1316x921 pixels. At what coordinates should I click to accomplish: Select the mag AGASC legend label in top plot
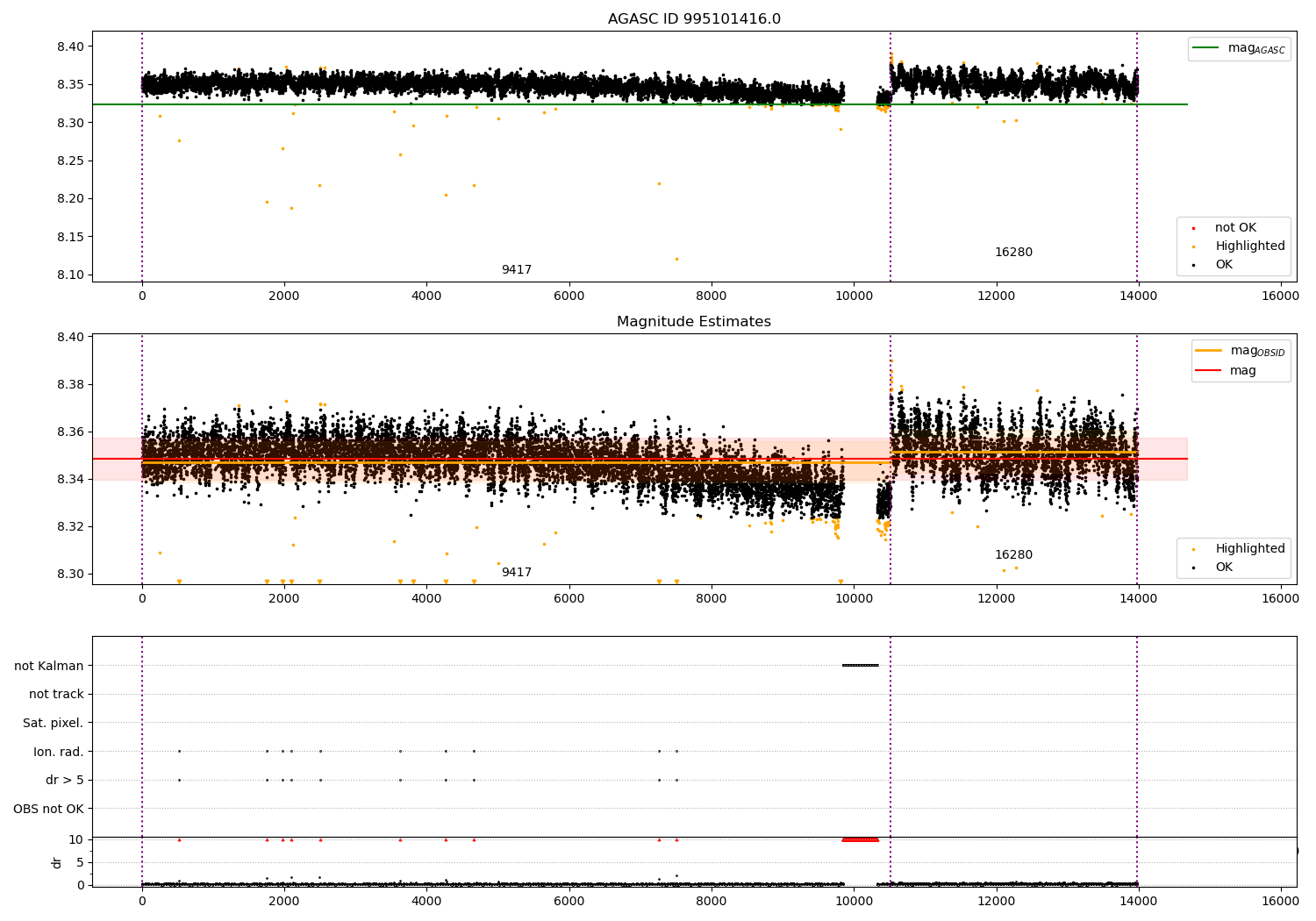click(x=1256, y=48)
